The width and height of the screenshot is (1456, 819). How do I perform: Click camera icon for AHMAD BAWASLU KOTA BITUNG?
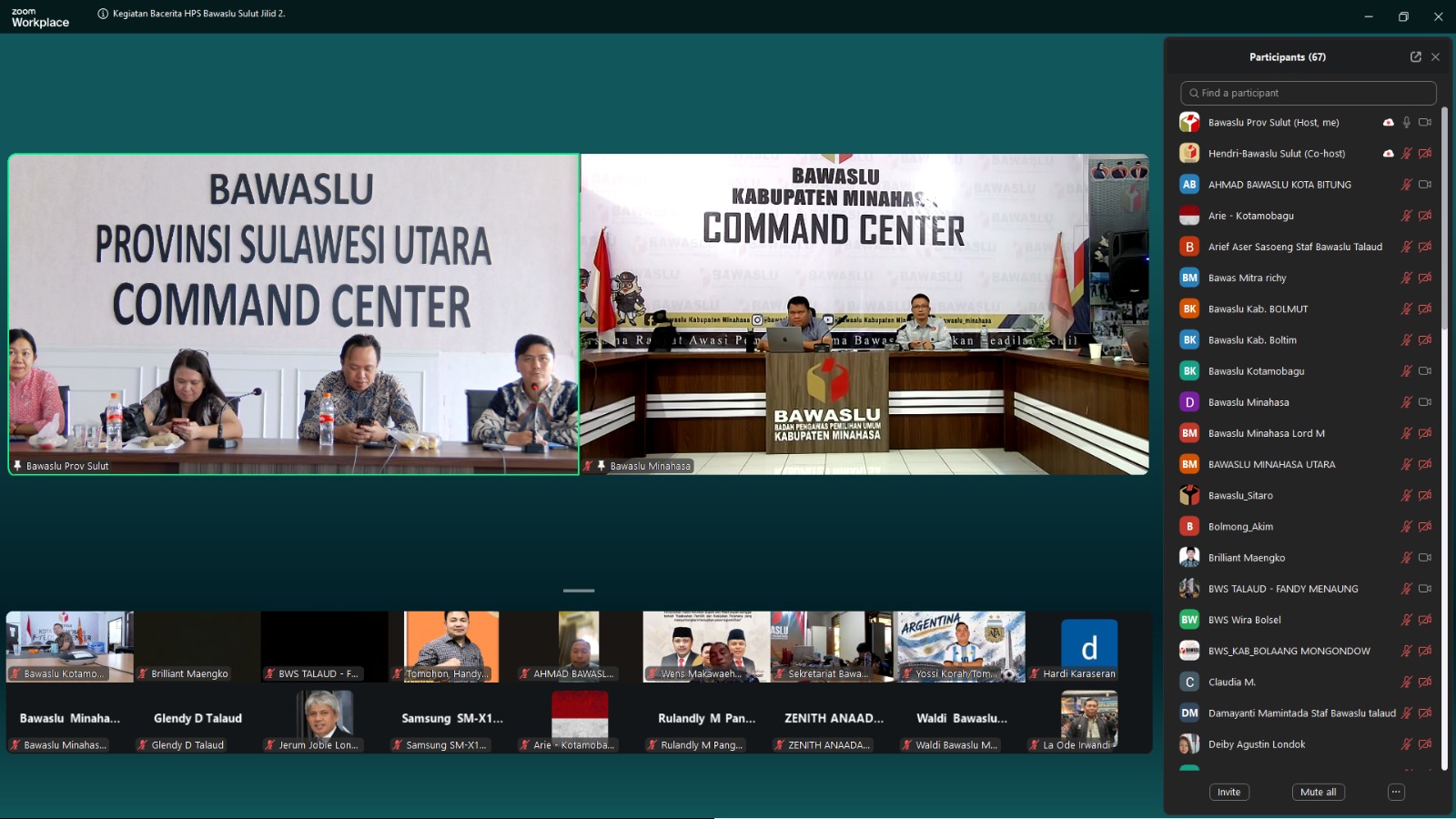1425,184
